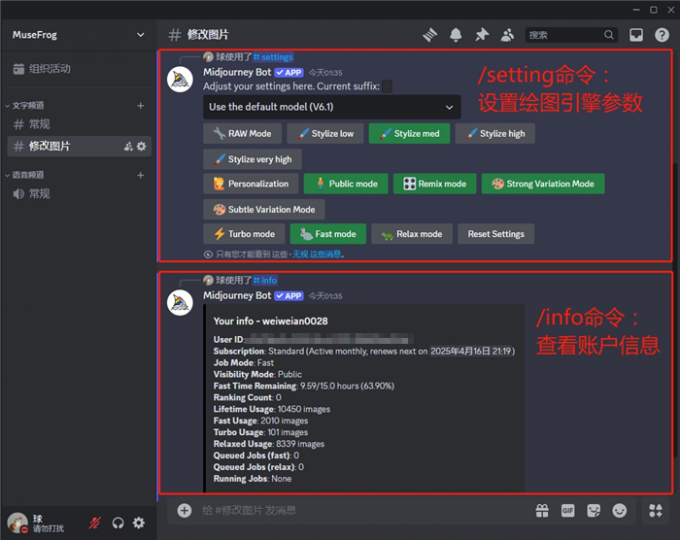The height and width of the screenshot is (540, 680).
Task: Click 'Lifetime Usage: 10450 images' line
Action: (x=271, y=409)
